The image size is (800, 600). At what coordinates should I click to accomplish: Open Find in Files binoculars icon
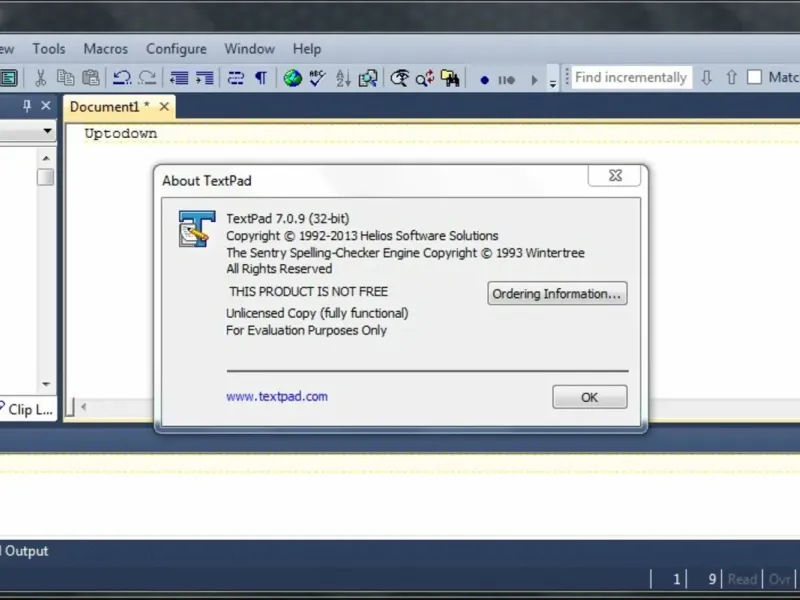tap(450, 78)
